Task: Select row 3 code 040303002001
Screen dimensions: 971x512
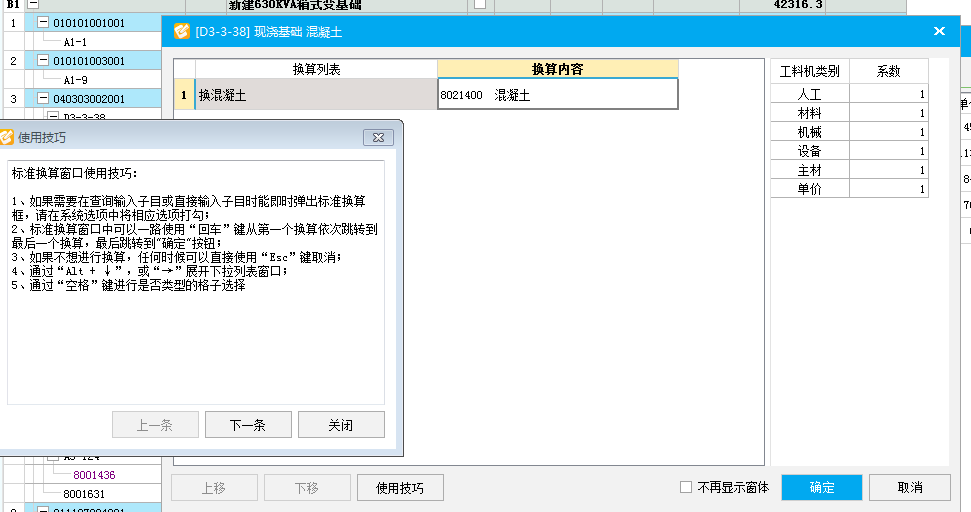Action: [89, 98]
